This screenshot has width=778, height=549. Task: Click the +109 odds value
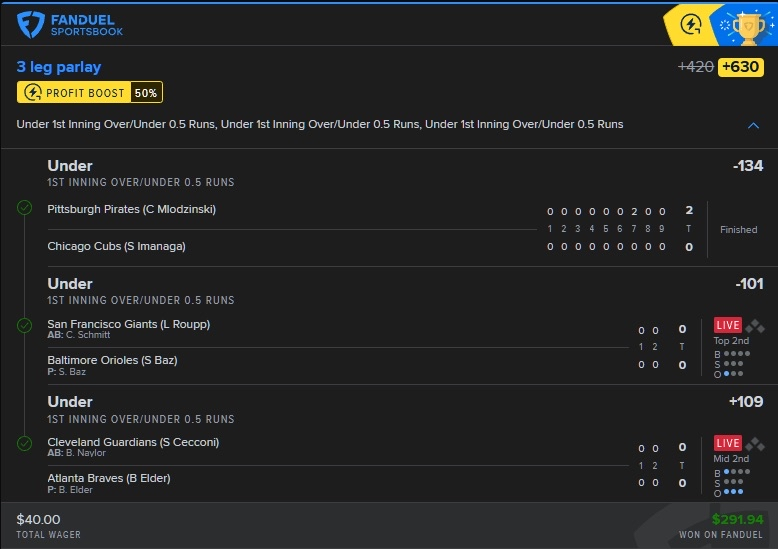tap(746, 402)
